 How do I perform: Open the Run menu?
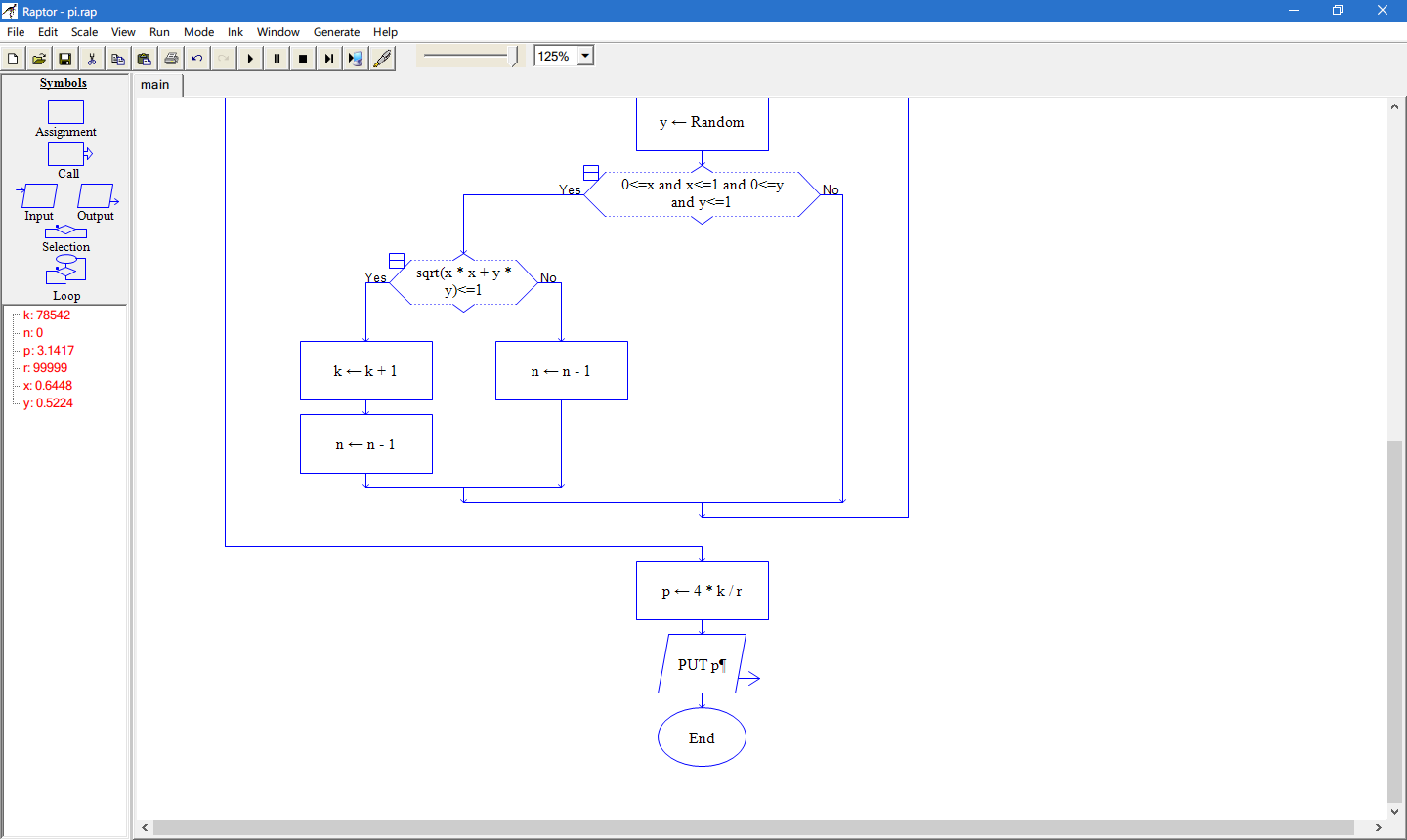point(159,32)
